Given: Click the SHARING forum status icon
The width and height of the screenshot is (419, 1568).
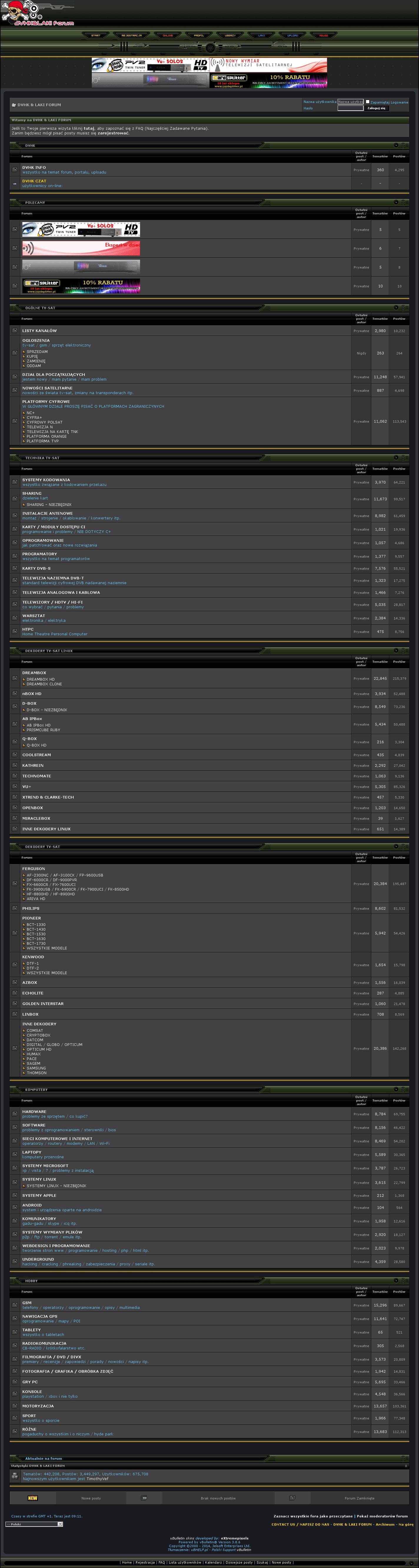Looking at the screenshot, I should (x=15, y=499).
